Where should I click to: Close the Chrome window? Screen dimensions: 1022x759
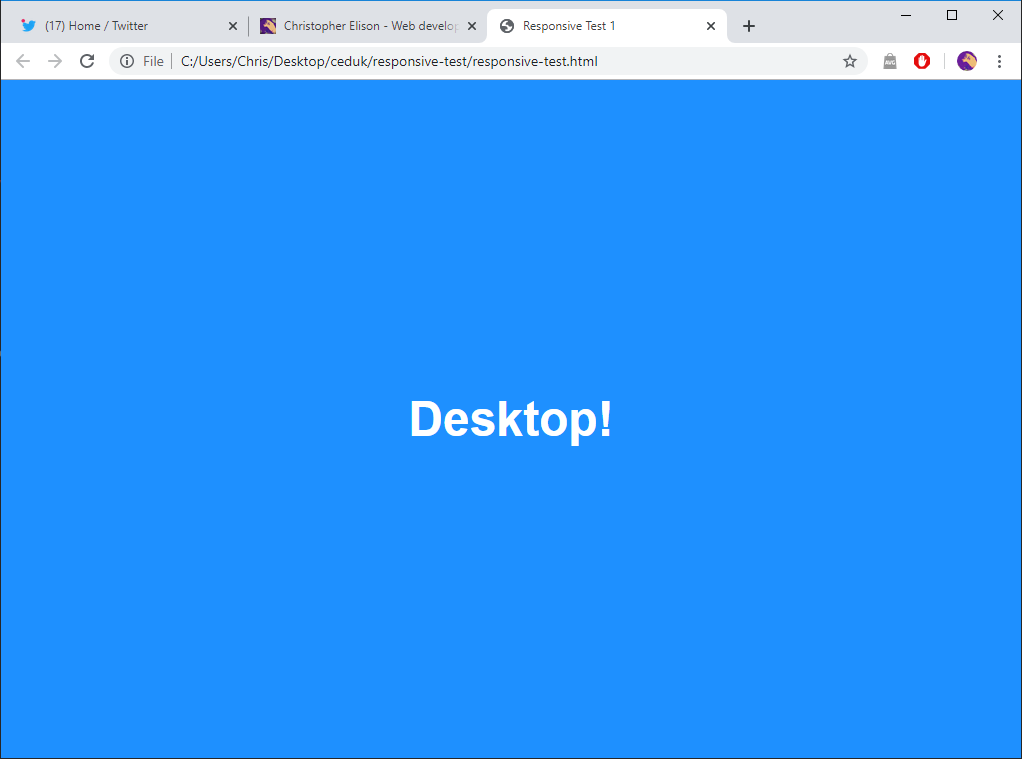coord(998,15)
